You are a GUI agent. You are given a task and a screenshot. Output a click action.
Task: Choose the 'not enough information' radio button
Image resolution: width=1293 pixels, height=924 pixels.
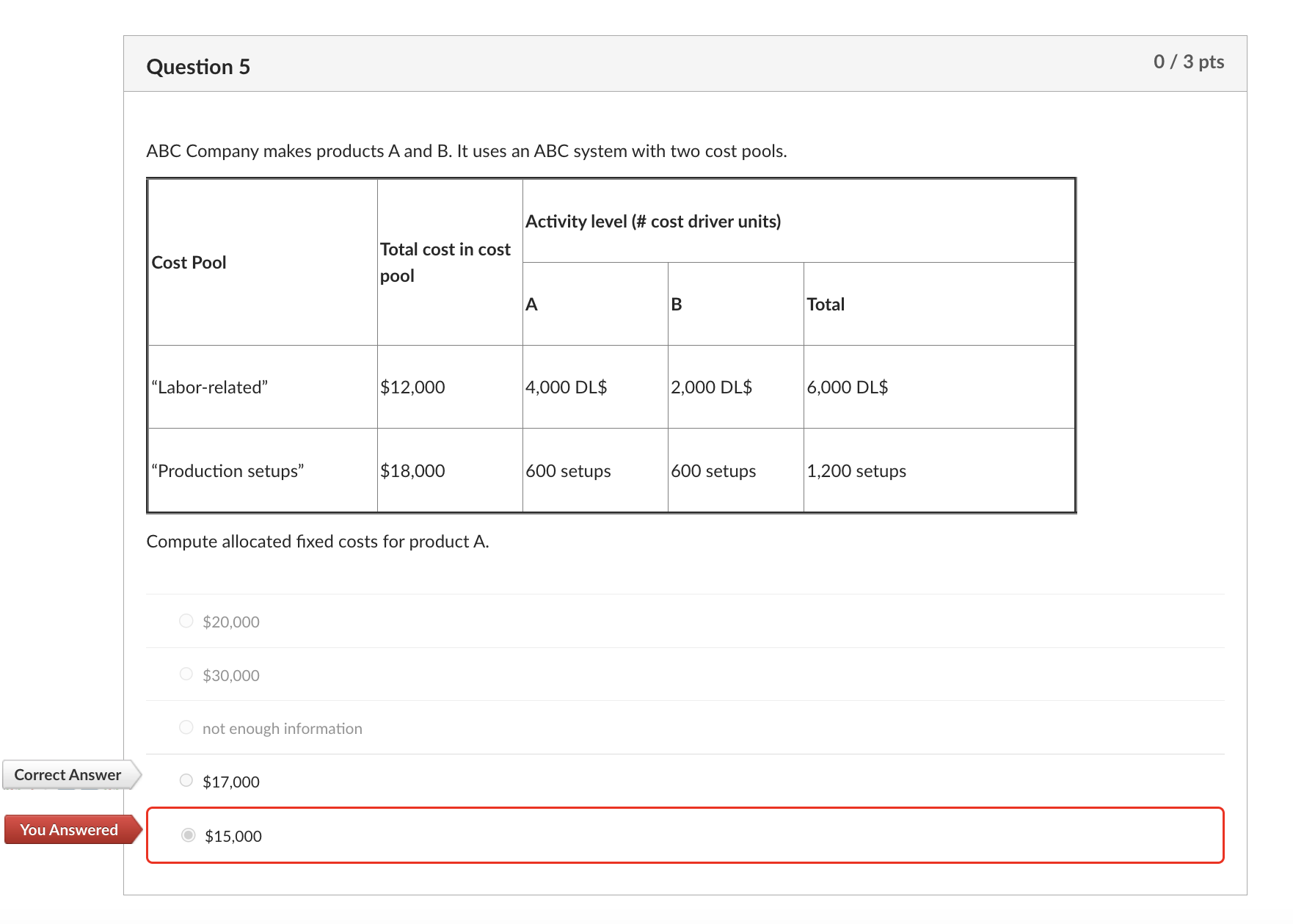click(186, 727)
